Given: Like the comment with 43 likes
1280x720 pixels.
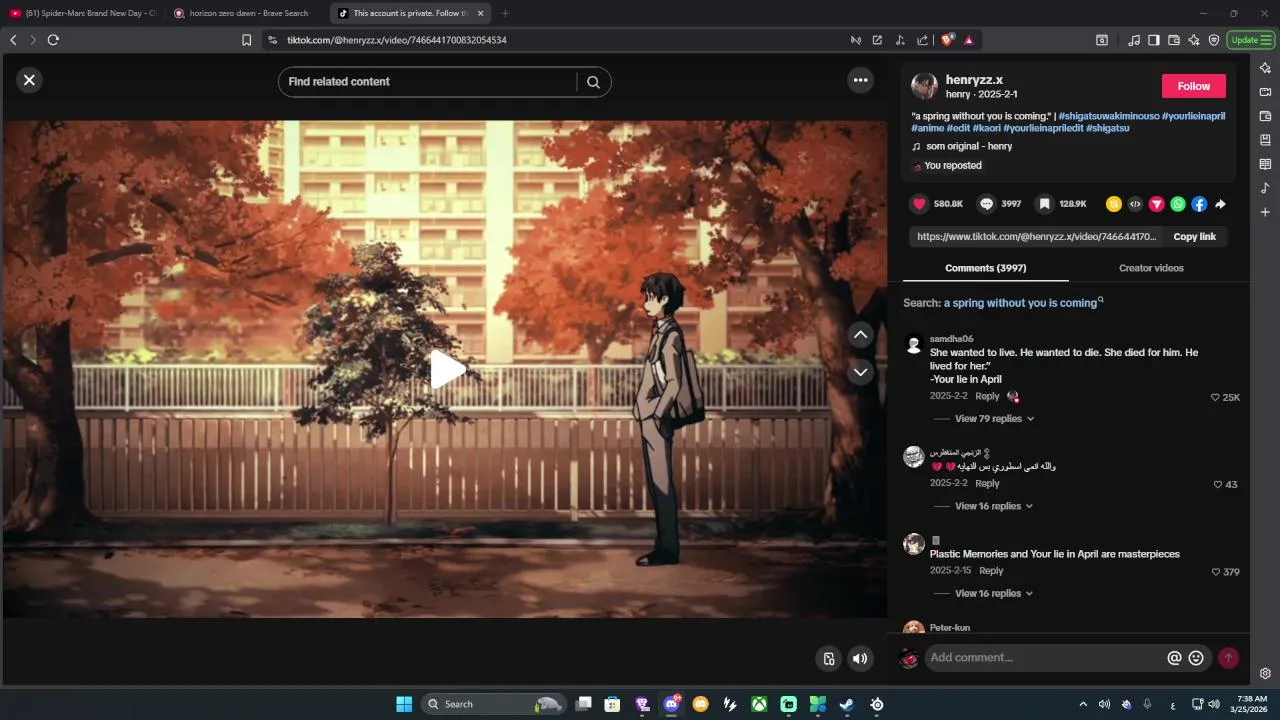Looking at the screenshot, I should [x=1218, y=484].
